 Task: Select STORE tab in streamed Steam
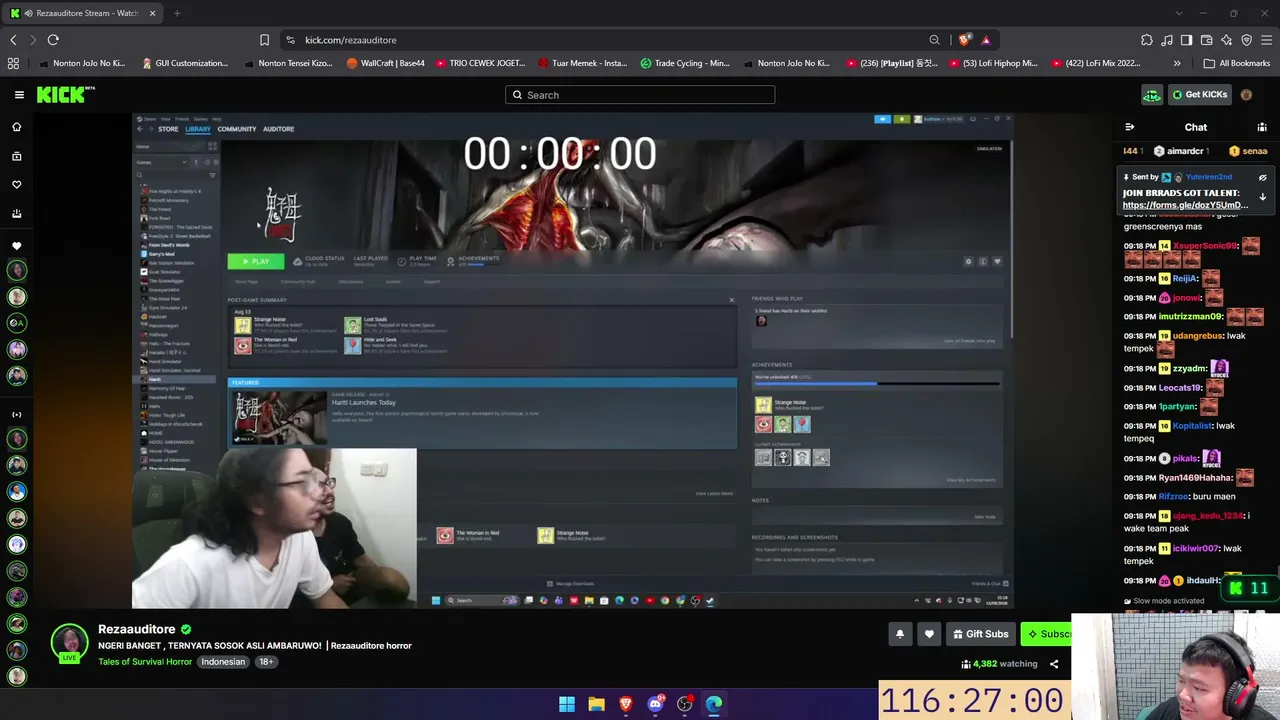coord(168,129)
